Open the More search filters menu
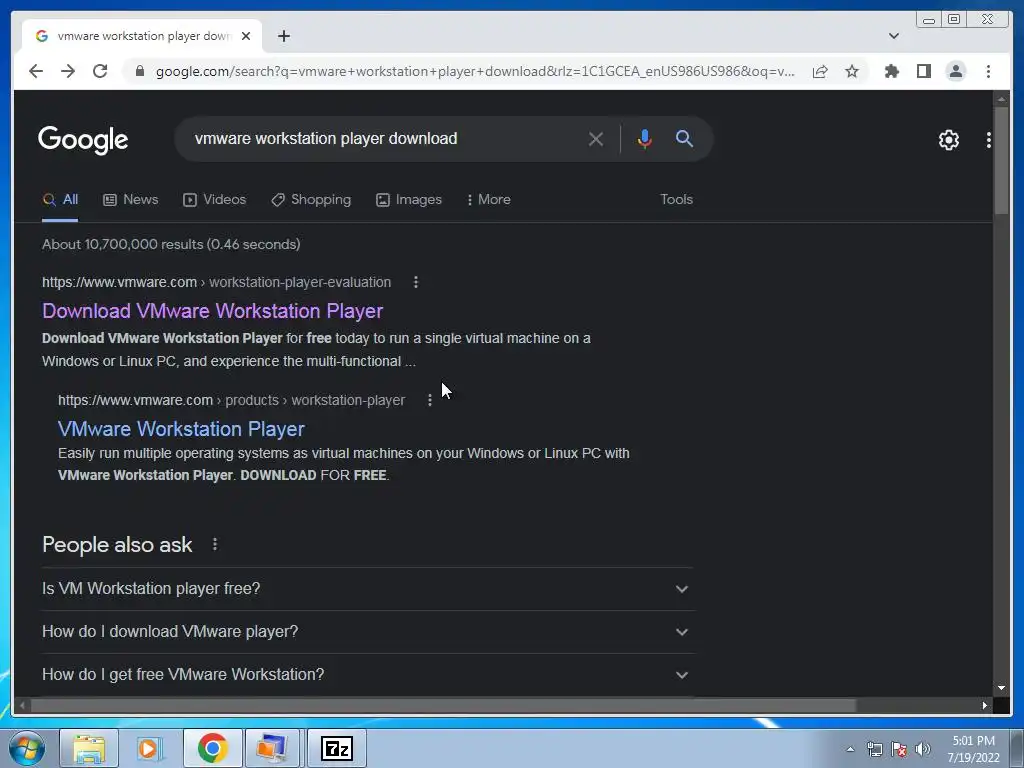The width and height of the screenshot is (1024, 768). [488, 200]
